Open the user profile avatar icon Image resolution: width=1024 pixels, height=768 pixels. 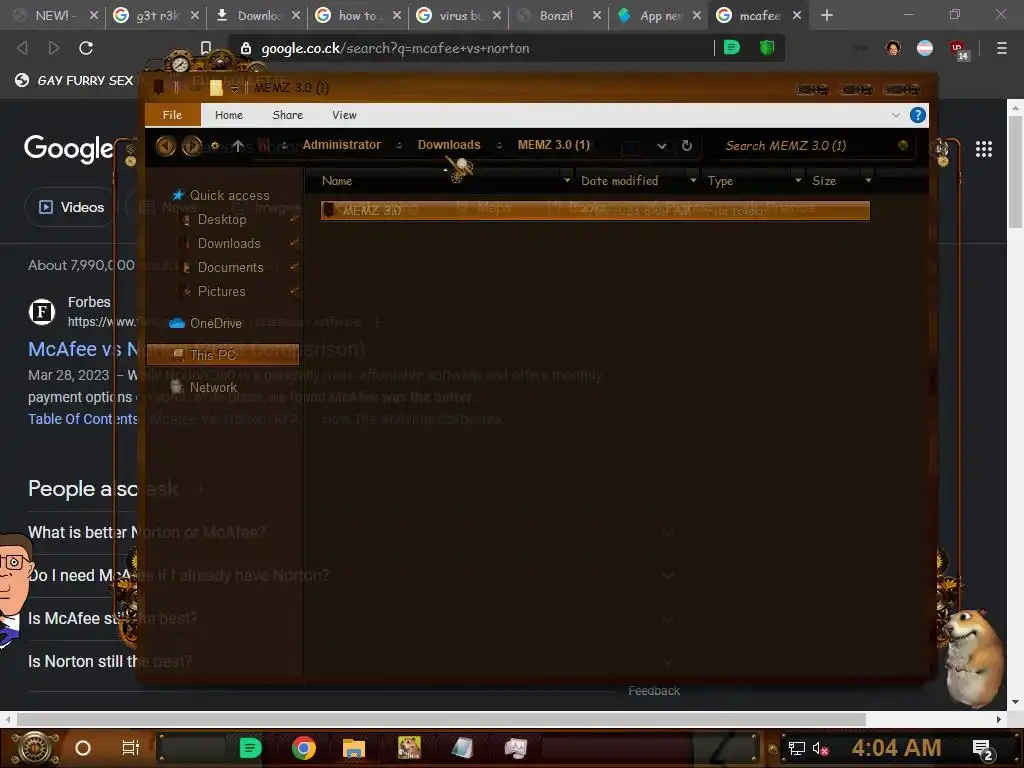coord(893,48)
